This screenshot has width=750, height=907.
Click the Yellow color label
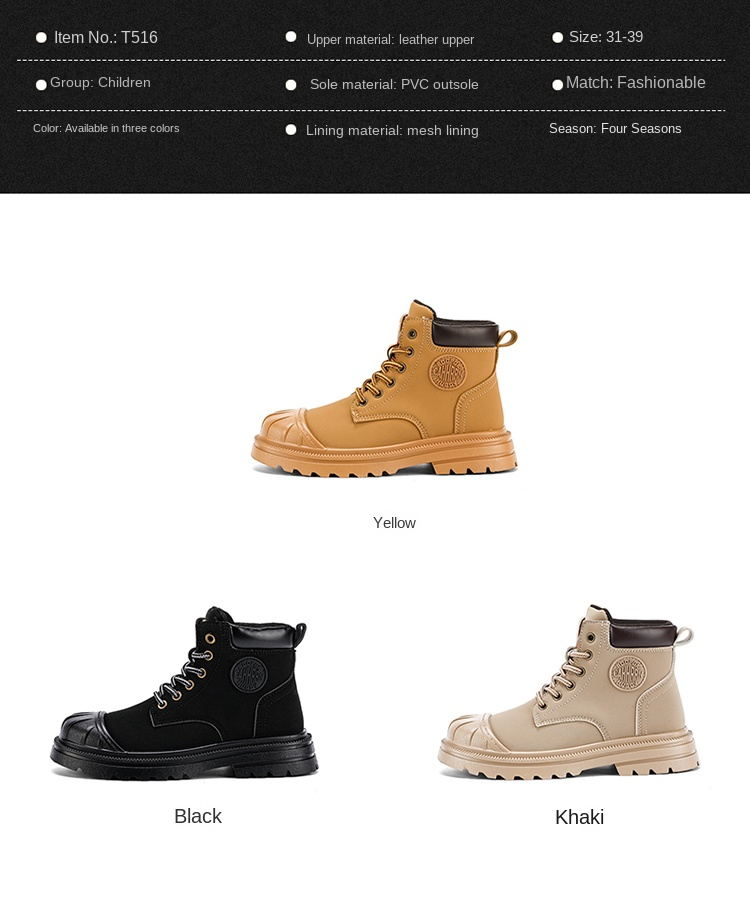[x=394, y=523]
